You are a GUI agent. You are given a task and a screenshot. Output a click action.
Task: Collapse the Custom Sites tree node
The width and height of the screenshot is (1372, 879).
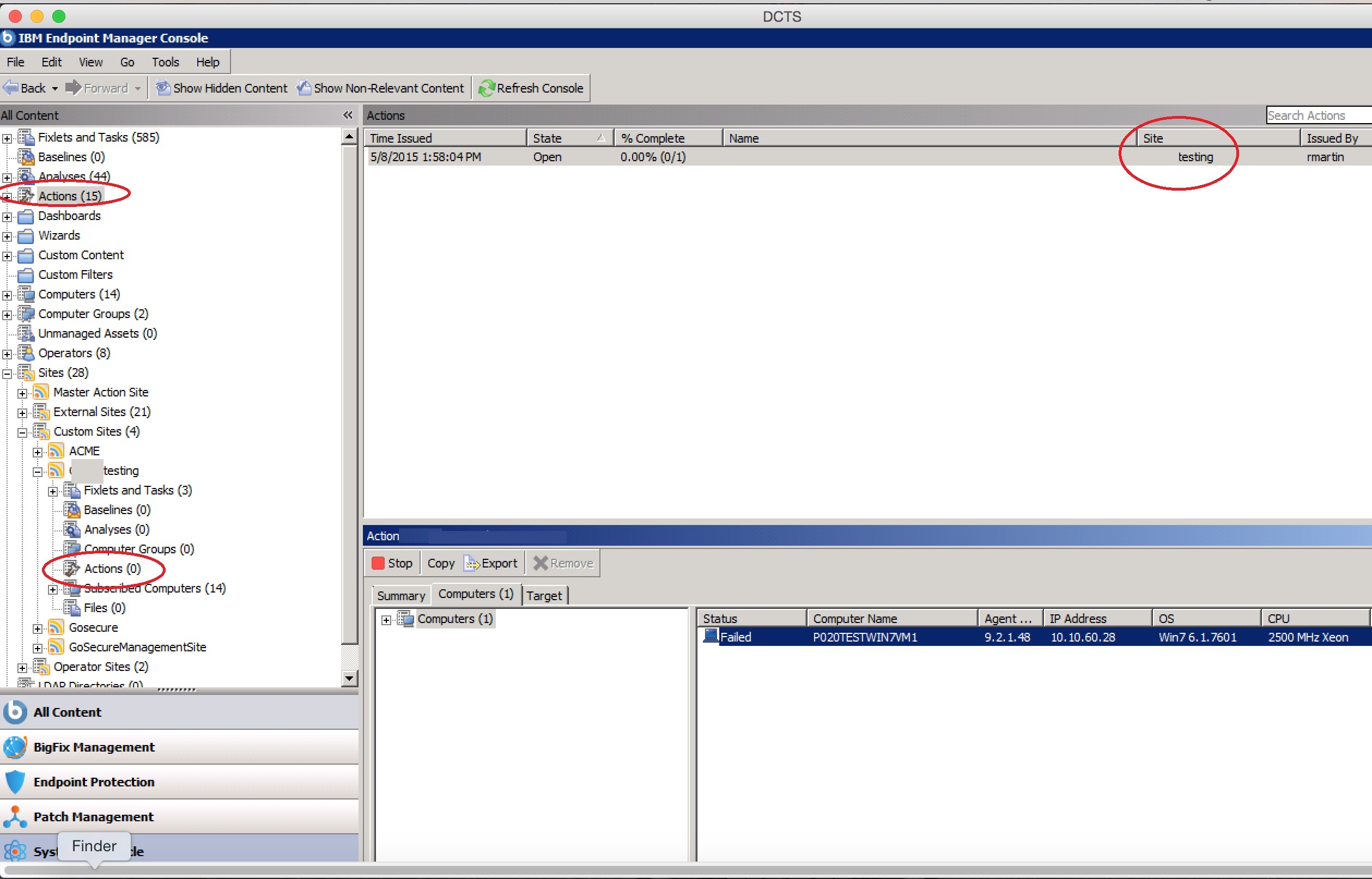coord(22,431)
